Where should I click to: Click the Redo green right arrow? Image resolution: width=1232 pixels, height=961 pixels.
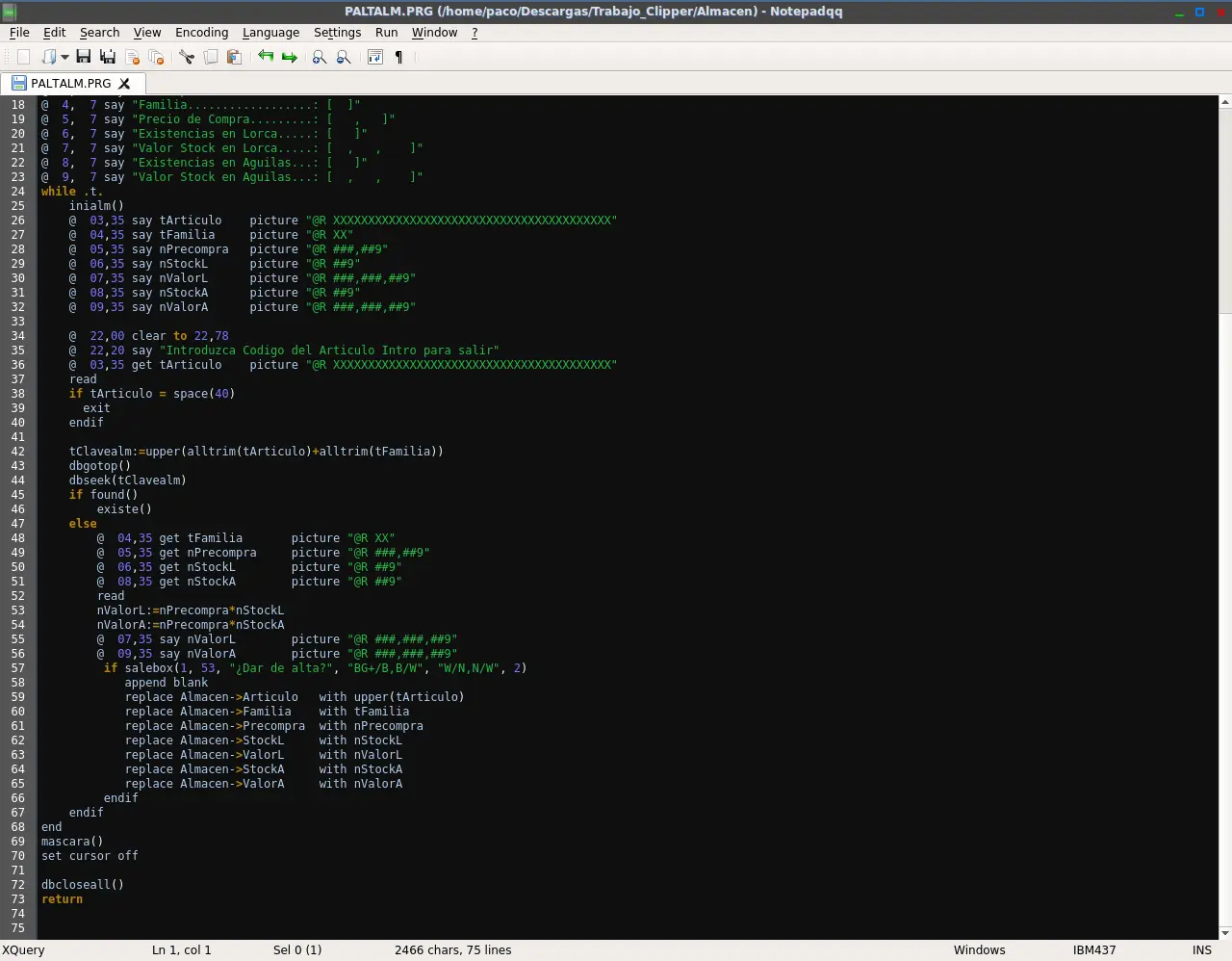289,57
